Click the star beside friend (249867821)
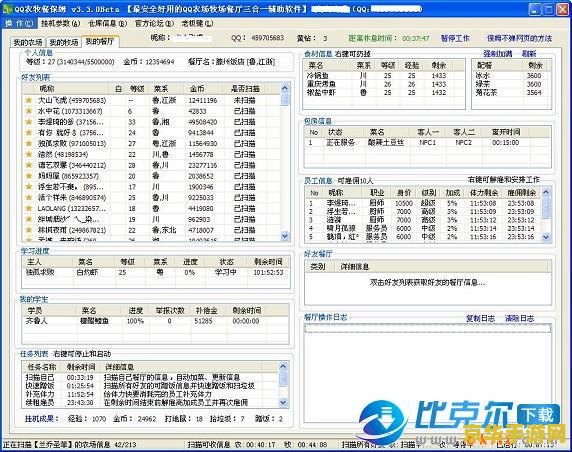Screen dimensions: 572x452 tap(28, 230)
